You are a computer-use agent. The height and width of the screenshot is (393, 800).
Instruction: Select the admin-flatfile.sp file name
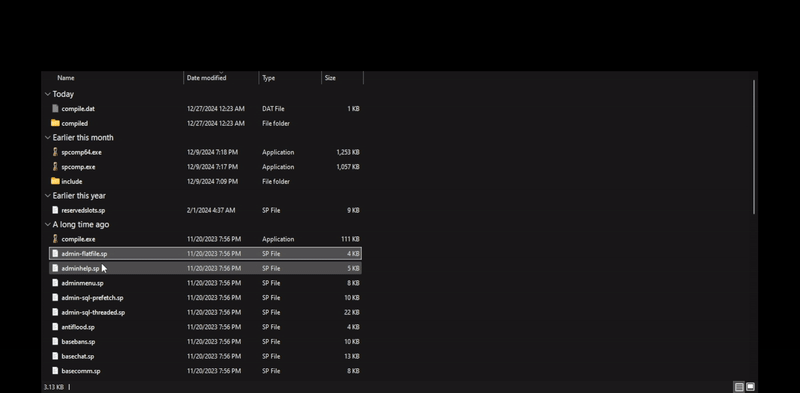click(x=84, y=254)
